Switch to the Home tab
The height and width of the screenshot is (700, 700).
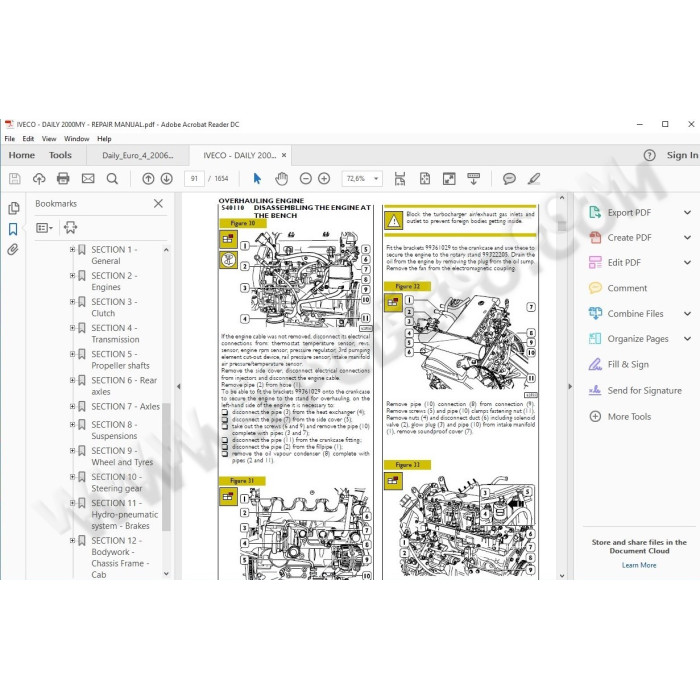tap(21, 155)
